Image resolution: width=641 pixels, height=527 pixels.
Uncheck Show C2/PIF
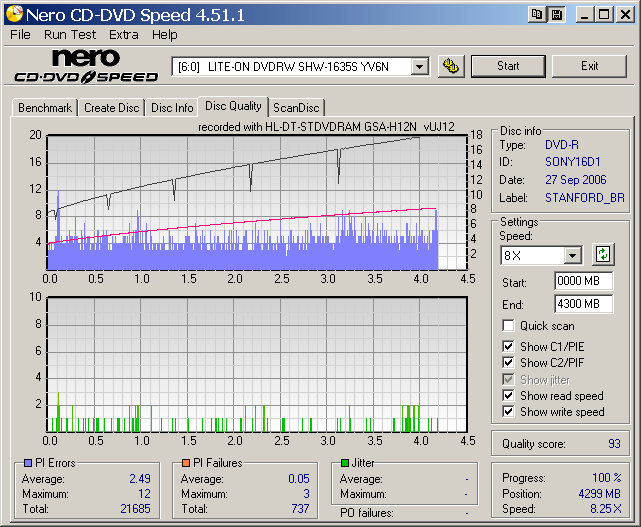pos(508,363)
